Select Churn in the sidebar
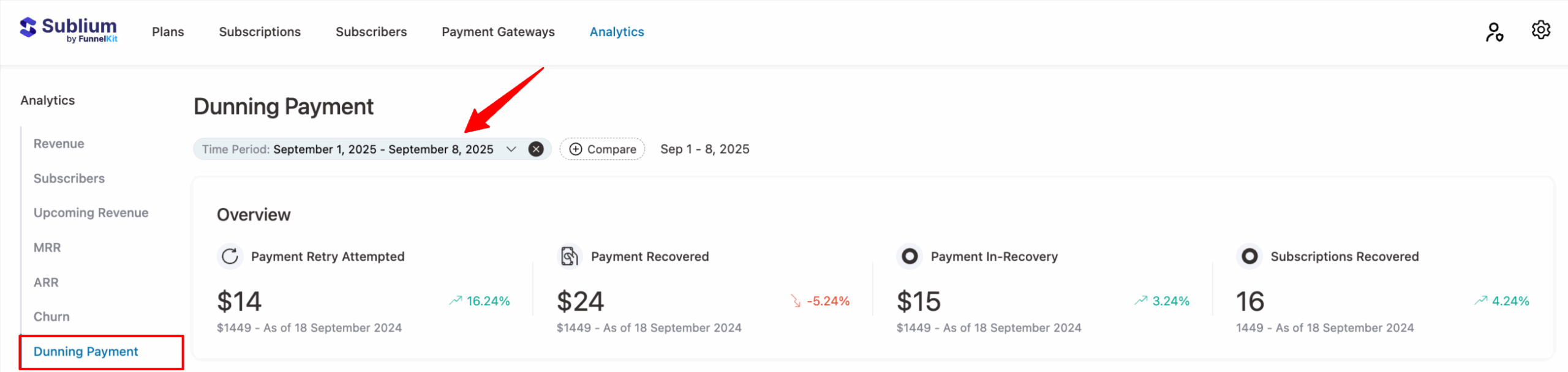1568x372 pixels. 51,316
